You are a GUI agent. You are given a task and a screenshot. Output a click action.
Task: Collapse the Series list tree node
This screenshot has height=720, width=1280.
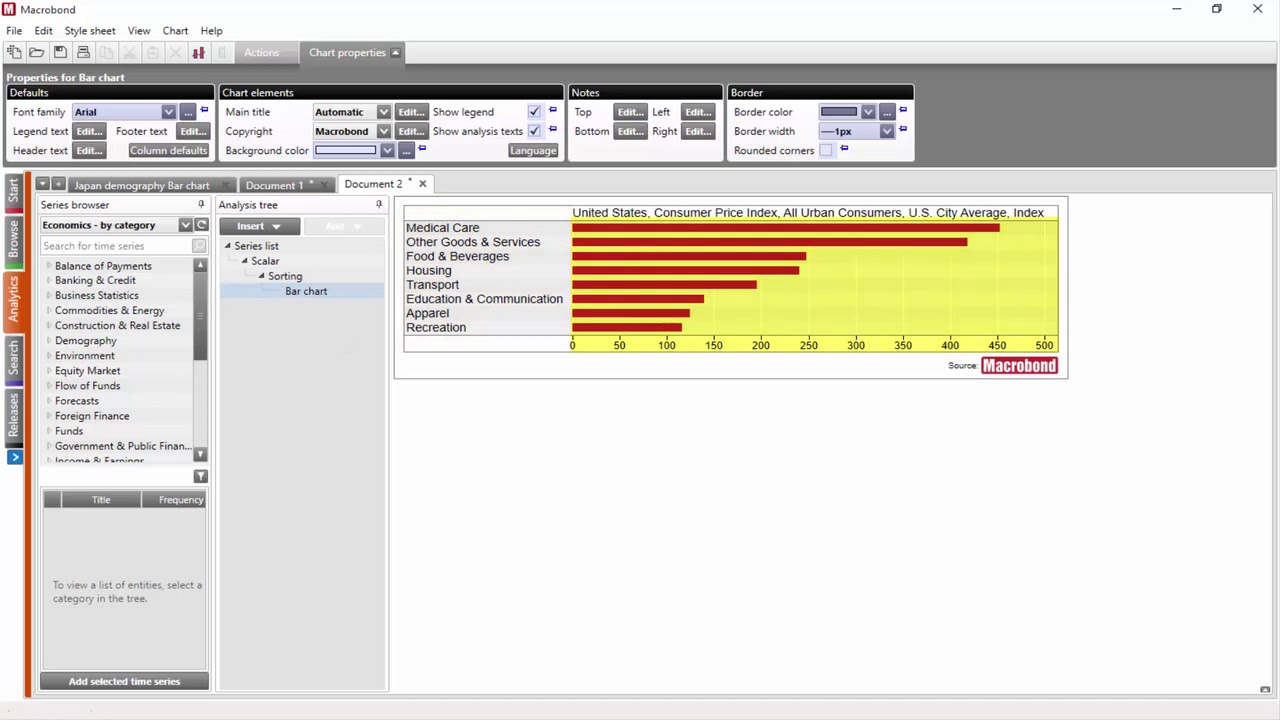(227, 246)
